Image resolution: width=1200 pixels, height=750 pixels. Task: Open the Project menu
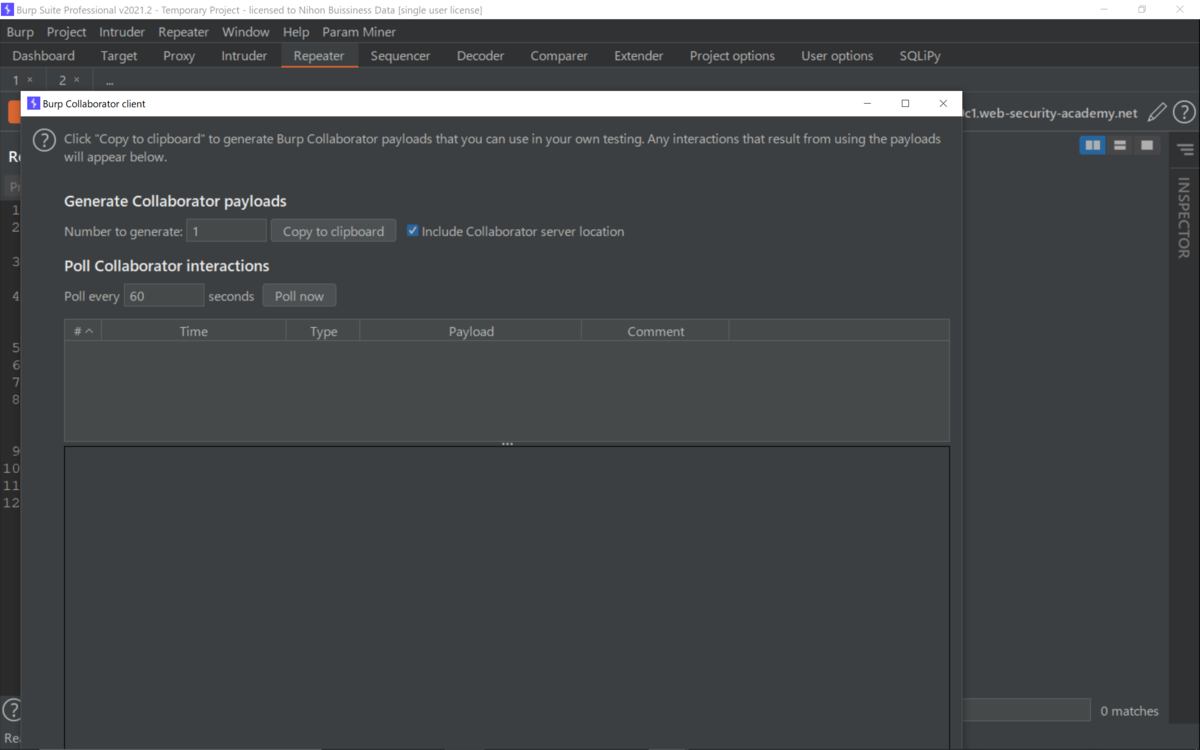tap(67, 32)
